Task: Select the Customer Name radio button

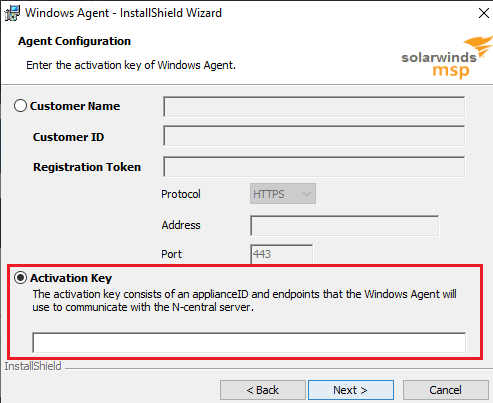Action: tap(20, 106)
